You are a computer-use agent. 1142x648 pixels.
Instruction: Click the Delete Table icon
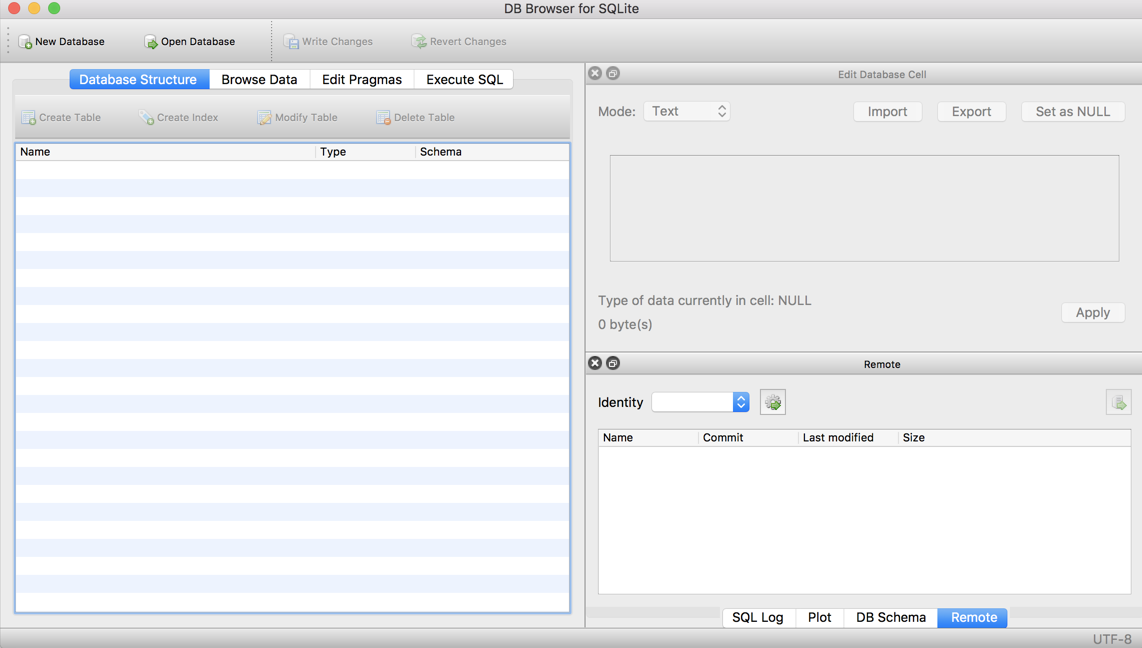(382, 117)
